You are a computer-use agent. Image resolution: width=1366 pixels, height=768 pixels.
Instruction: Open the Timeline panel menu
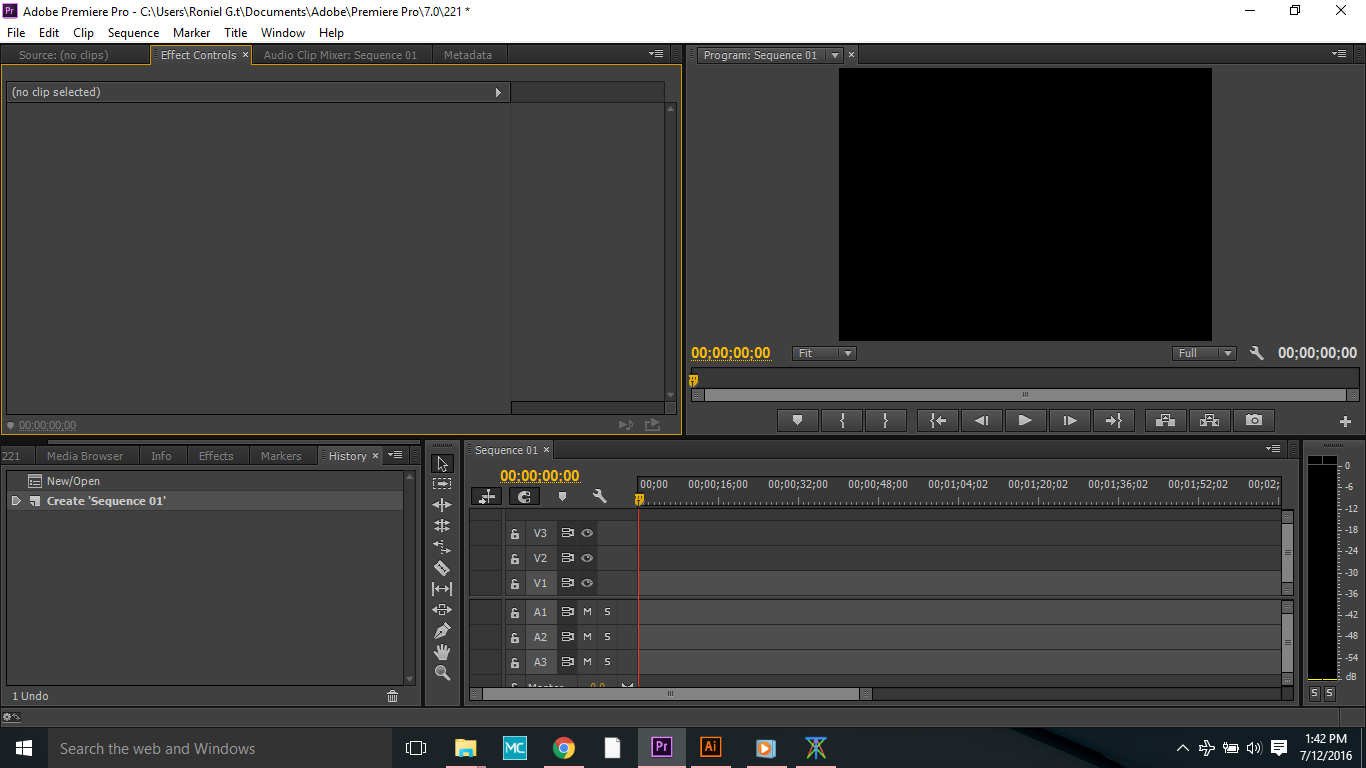tap(1273, 449)
